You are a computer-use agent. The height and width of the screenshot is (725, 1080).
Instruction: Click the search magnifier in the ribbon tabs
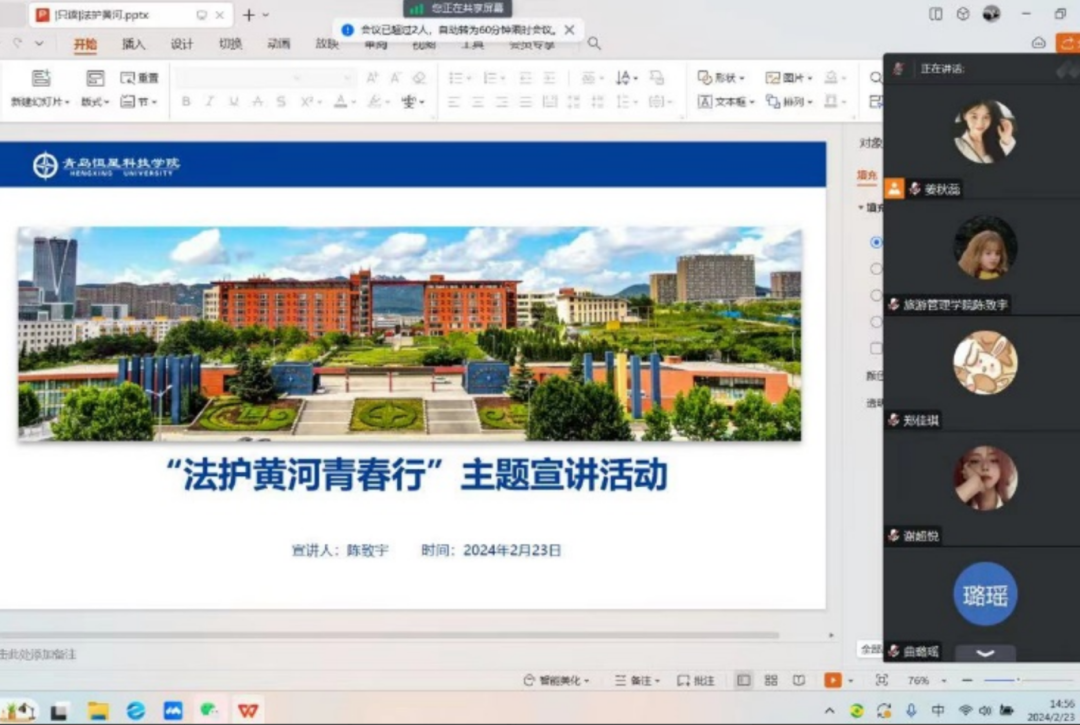(x=594, y=44)
